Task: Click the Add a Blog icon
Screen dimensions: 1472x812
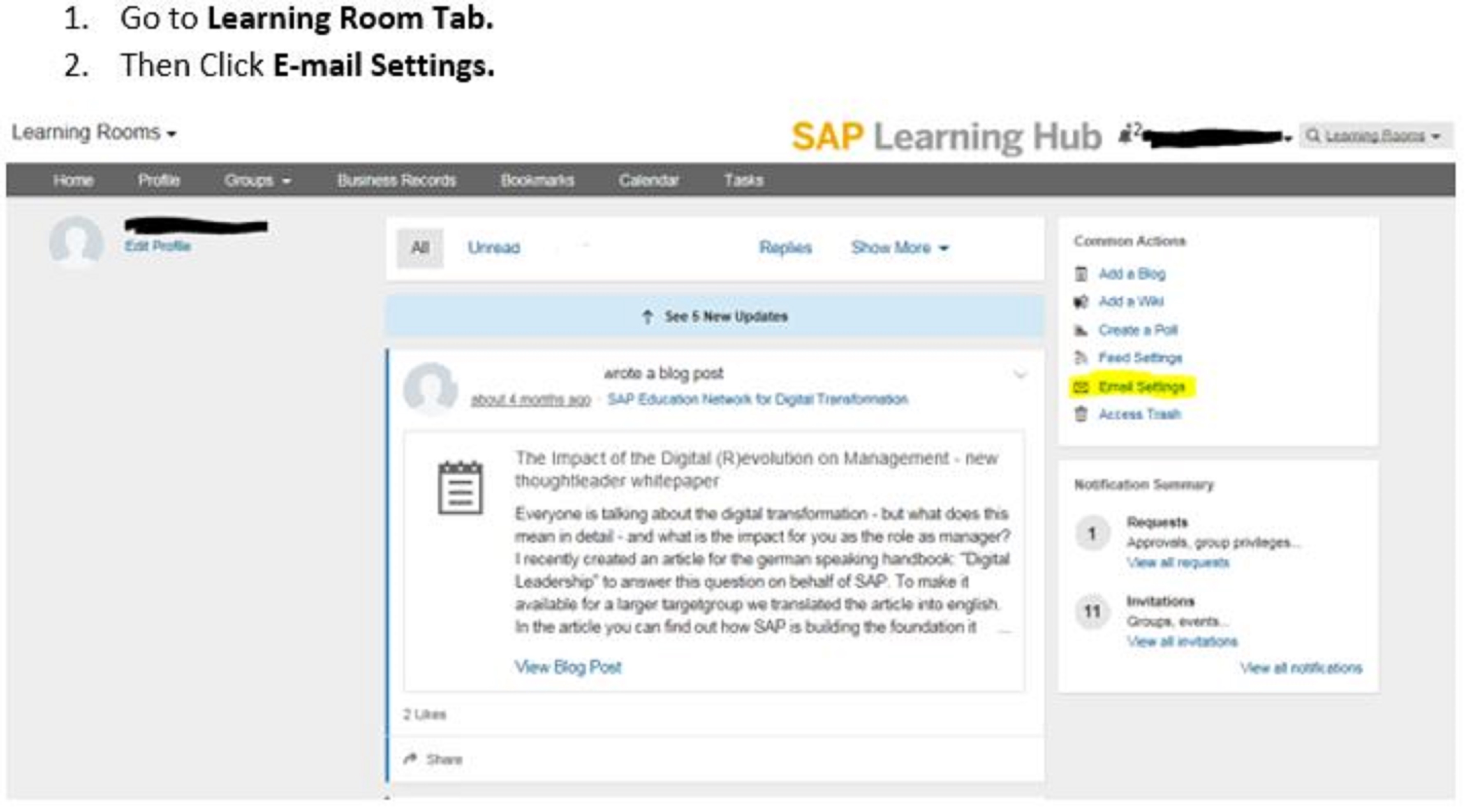Action: [1081, 274]
